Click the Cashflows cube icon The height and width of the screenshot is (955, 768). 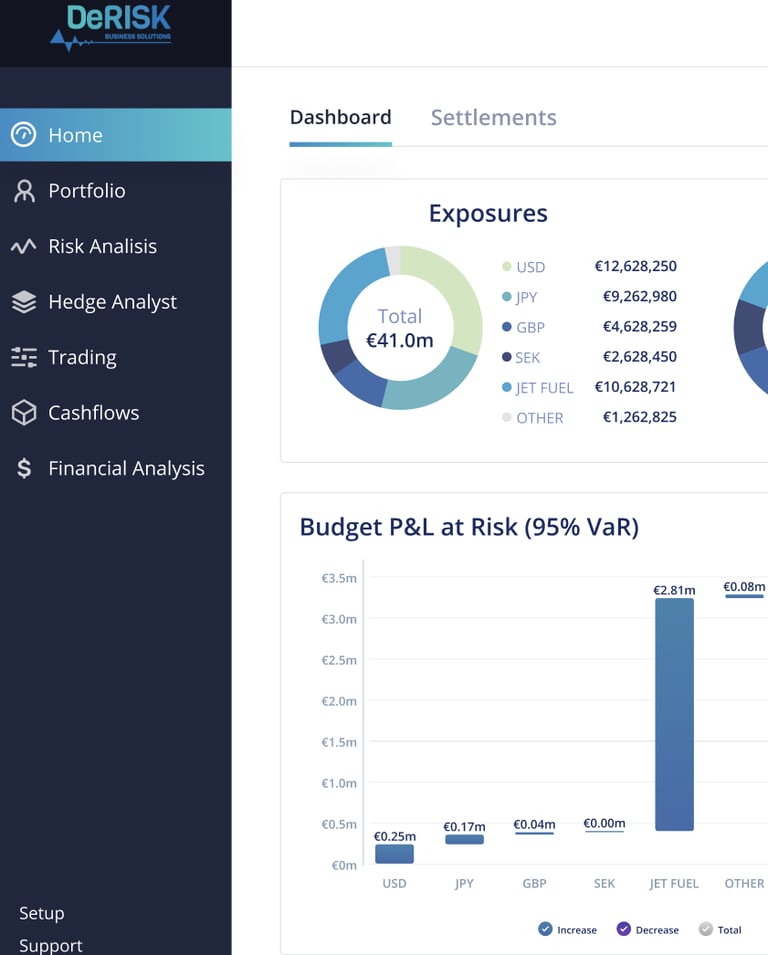24,412
